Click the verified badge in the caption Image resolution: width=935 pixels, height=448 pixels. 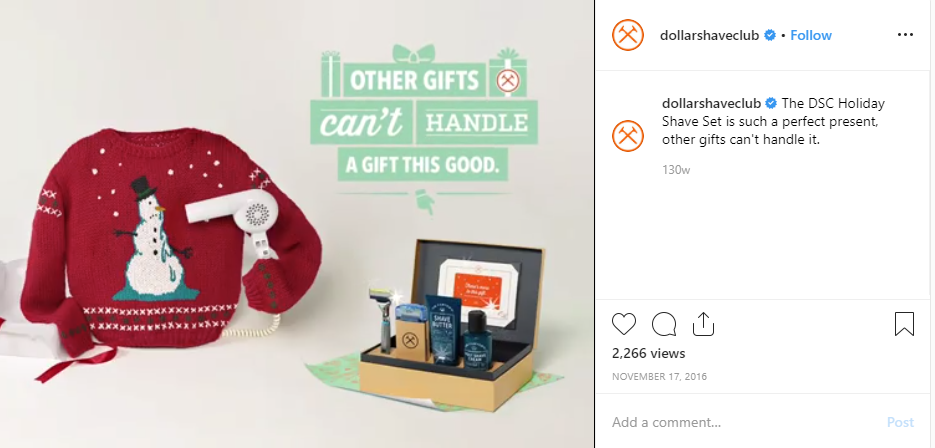coord(771,103)
